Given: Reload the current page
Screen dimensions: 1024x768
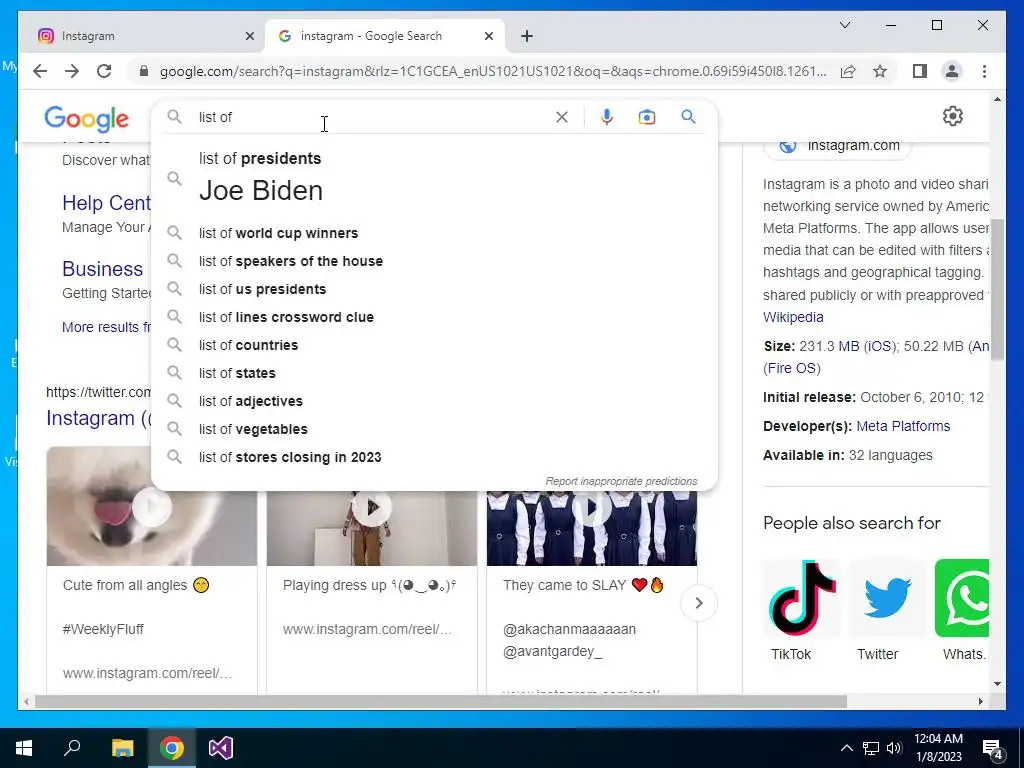Looking at the screenshot, I should click(104, 71).
